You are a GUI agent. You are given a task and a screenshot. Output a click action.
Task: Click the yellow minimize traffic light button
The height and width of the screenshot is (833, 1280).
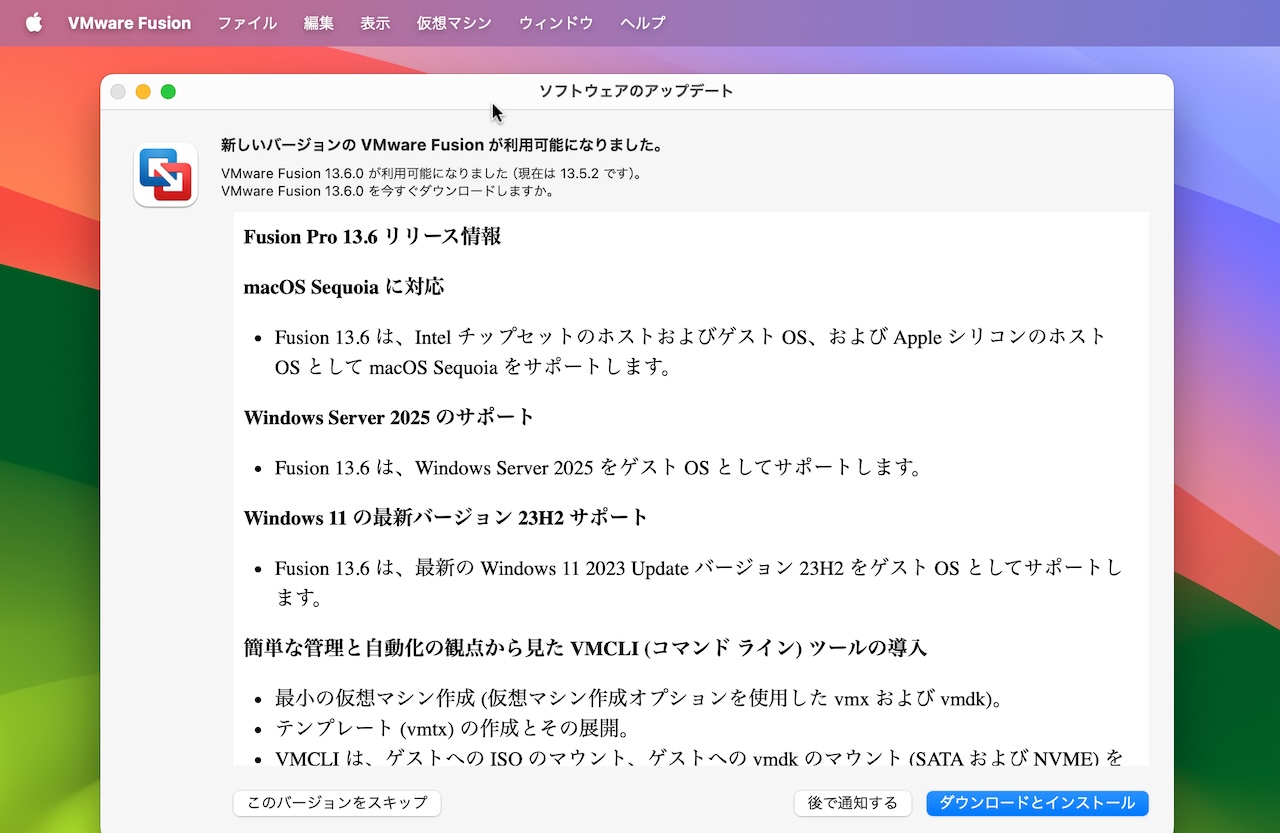click(143, 91)
